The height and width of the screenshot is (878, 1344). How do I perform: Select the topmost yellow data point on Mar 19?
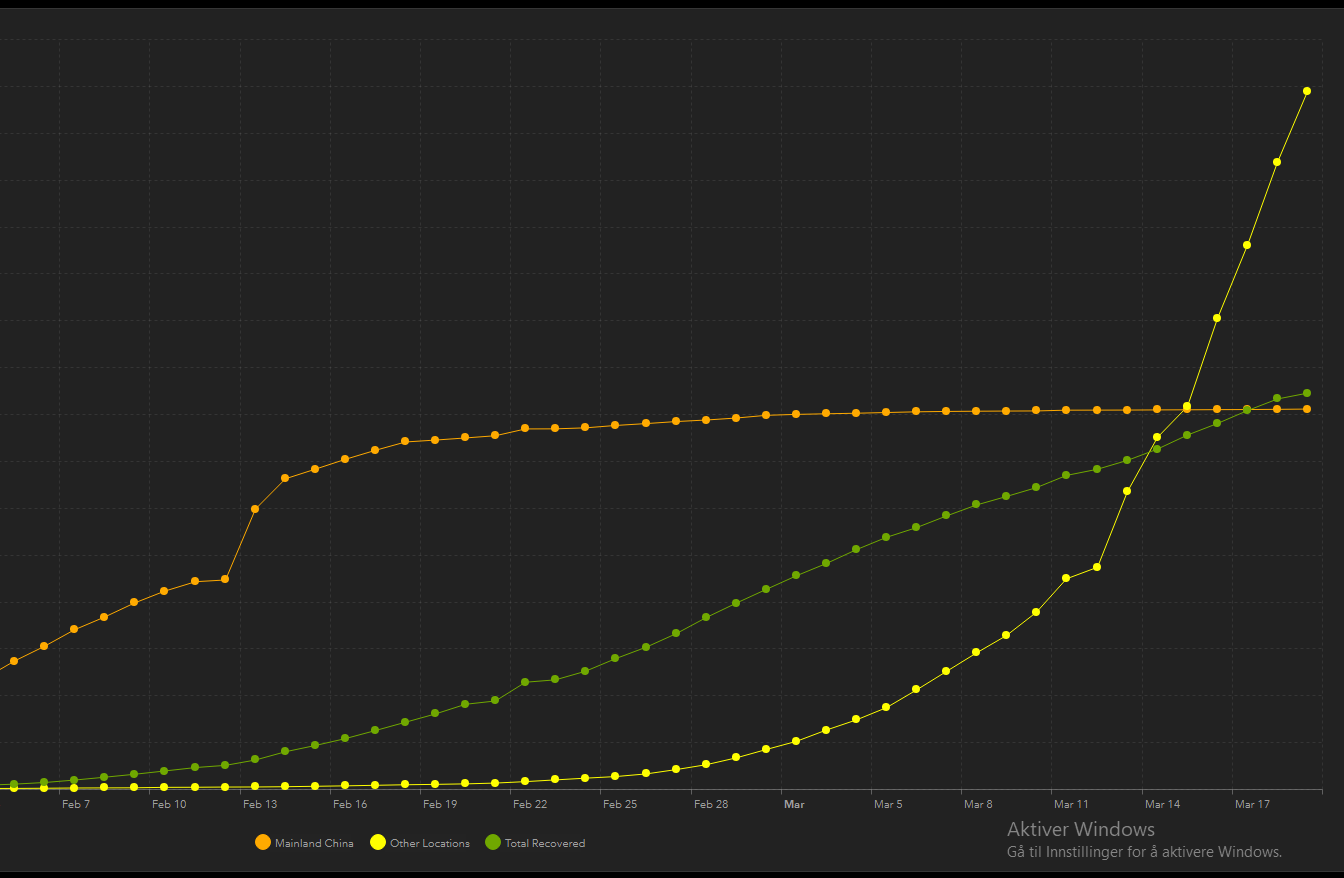click(x=1307, y=91)
